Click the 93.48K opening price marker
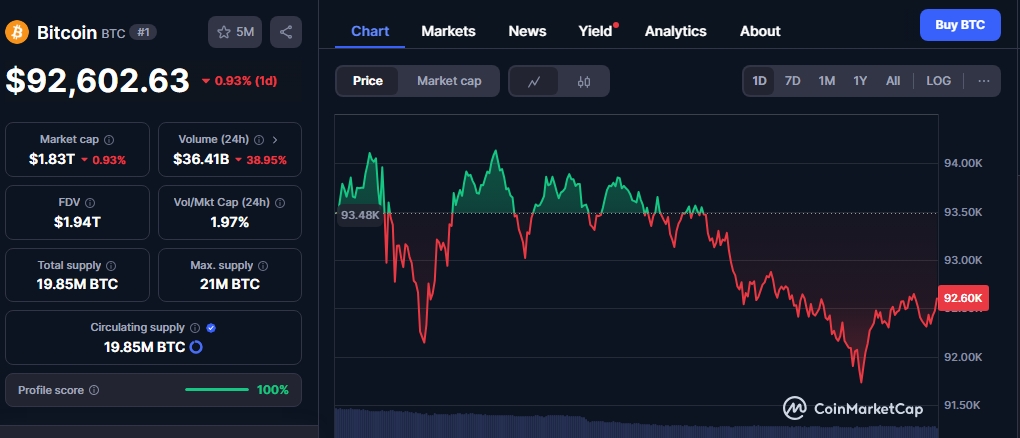Image resolution: width=1020 pixels, height=438 pixels. pos(360,215)
